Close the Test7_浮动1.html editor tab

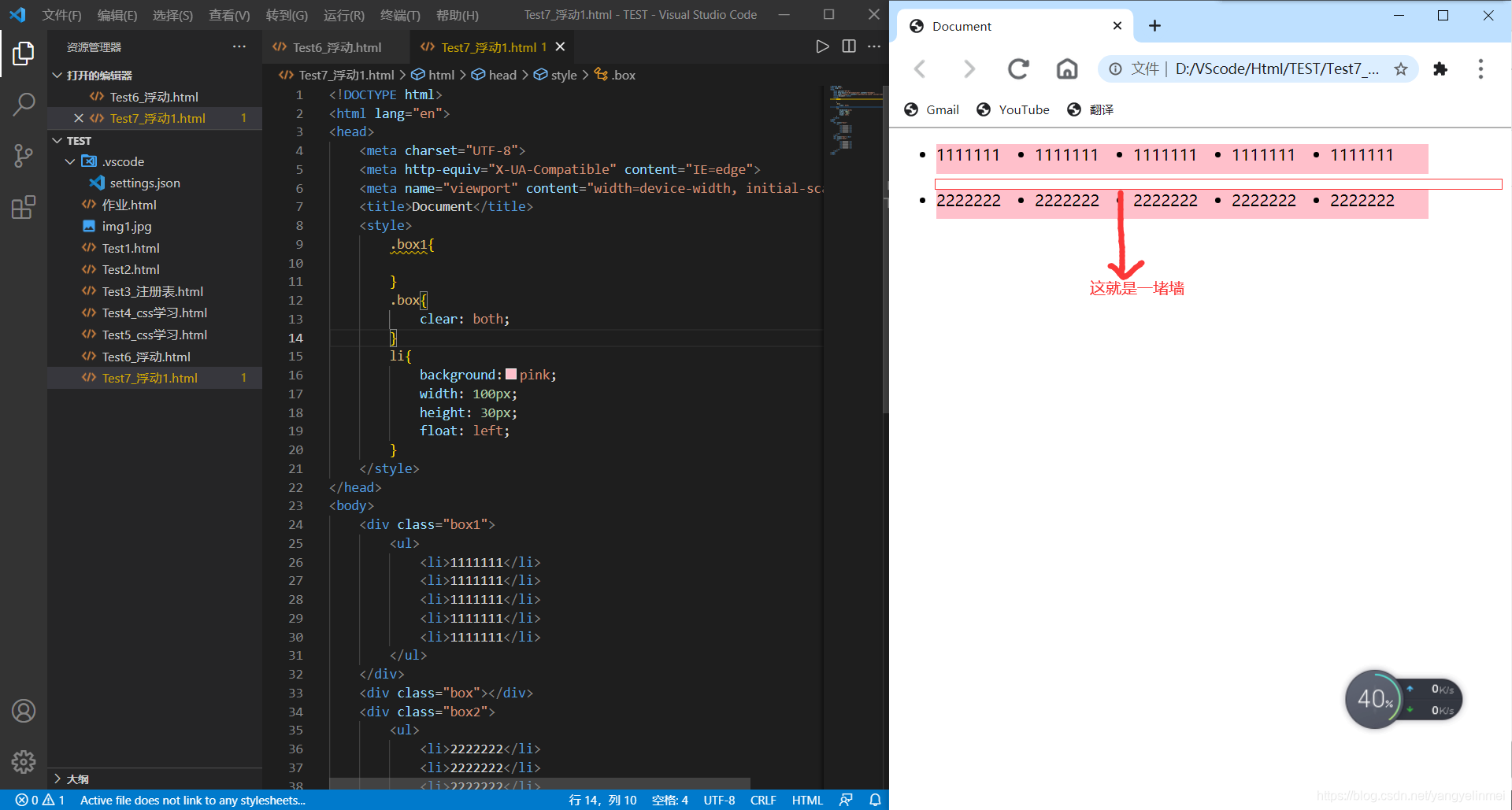click(560, 46)
